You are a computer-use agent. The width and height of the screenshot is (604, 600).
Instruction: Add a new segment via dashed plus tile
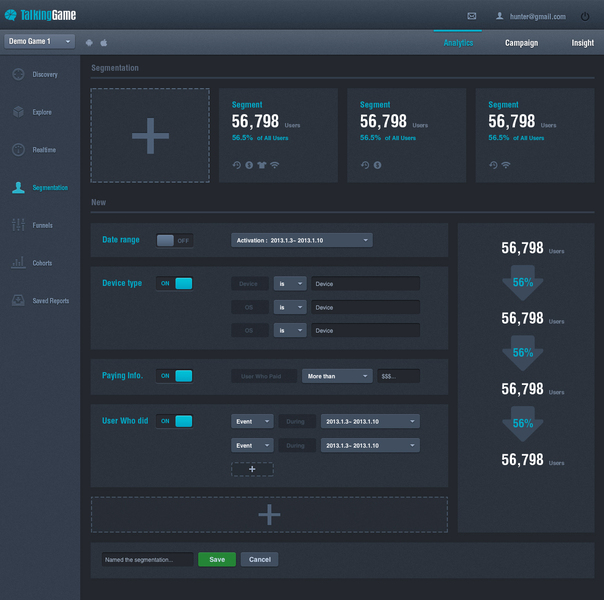pos(150,136)
